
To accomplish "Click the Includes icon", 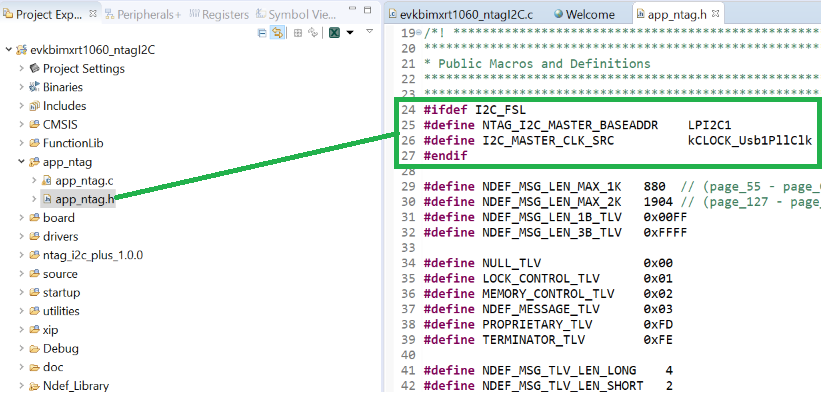I will 34,106.
